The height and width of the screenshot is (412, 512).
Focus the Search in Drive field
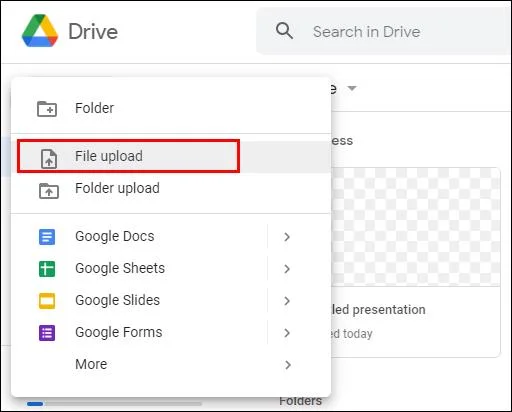point(383,31)
